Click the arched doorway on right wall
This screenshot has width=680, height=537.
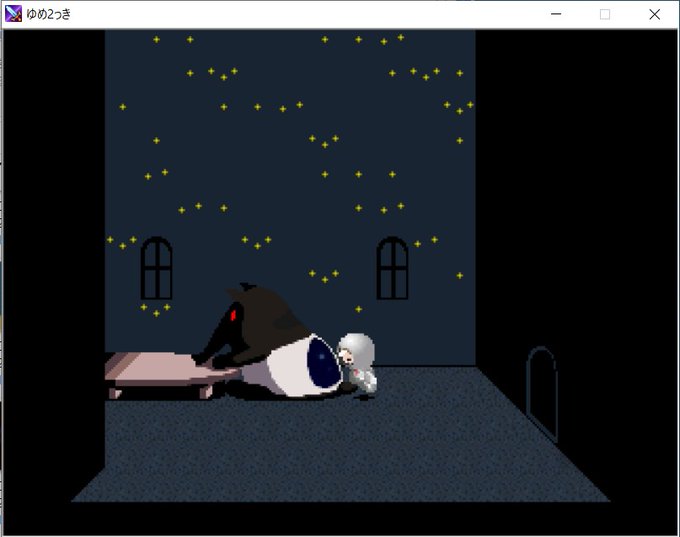pos(542,394)
